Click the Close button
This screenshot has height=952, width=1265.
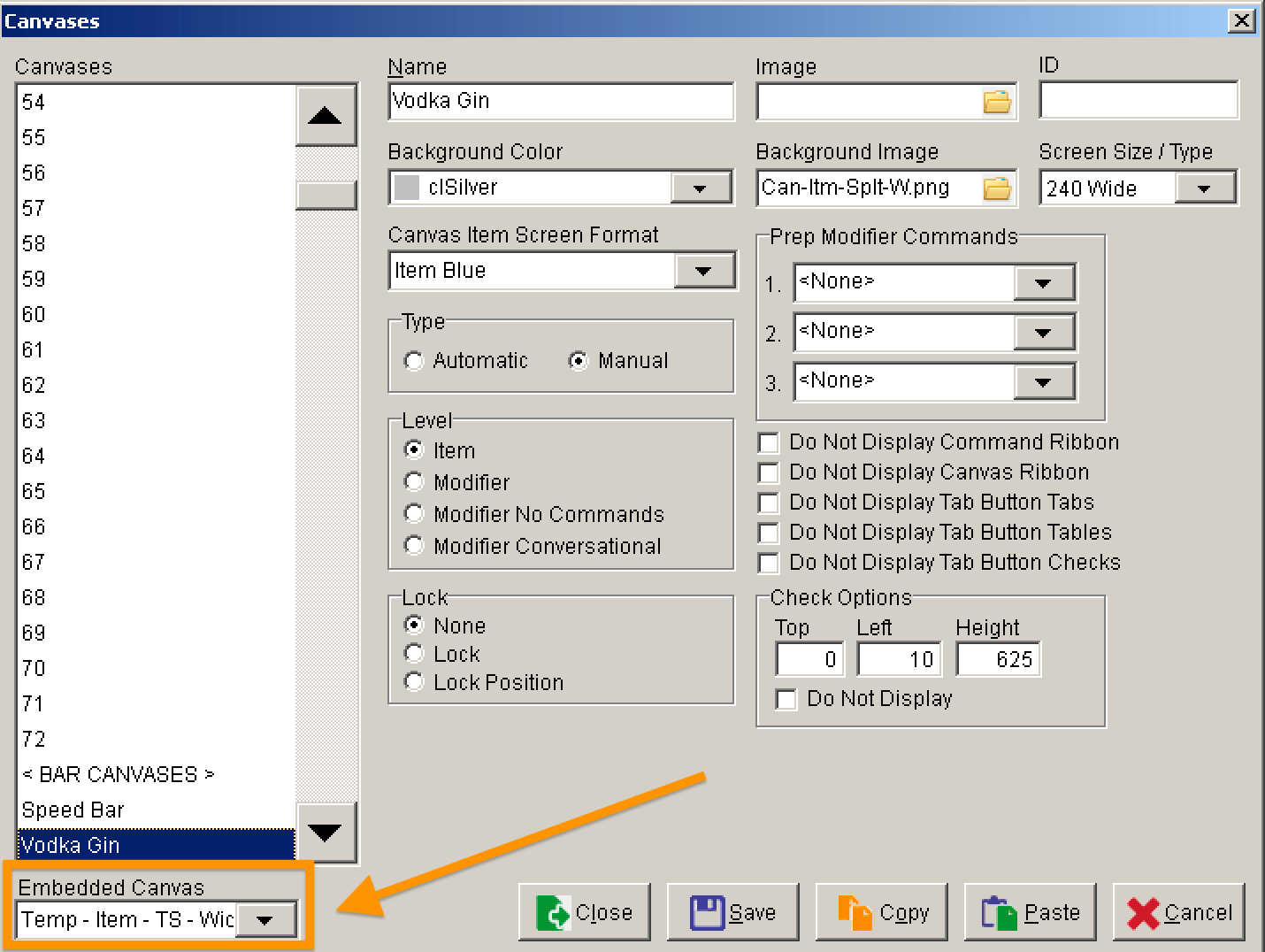pyautogui.click(x=584, y=911)
